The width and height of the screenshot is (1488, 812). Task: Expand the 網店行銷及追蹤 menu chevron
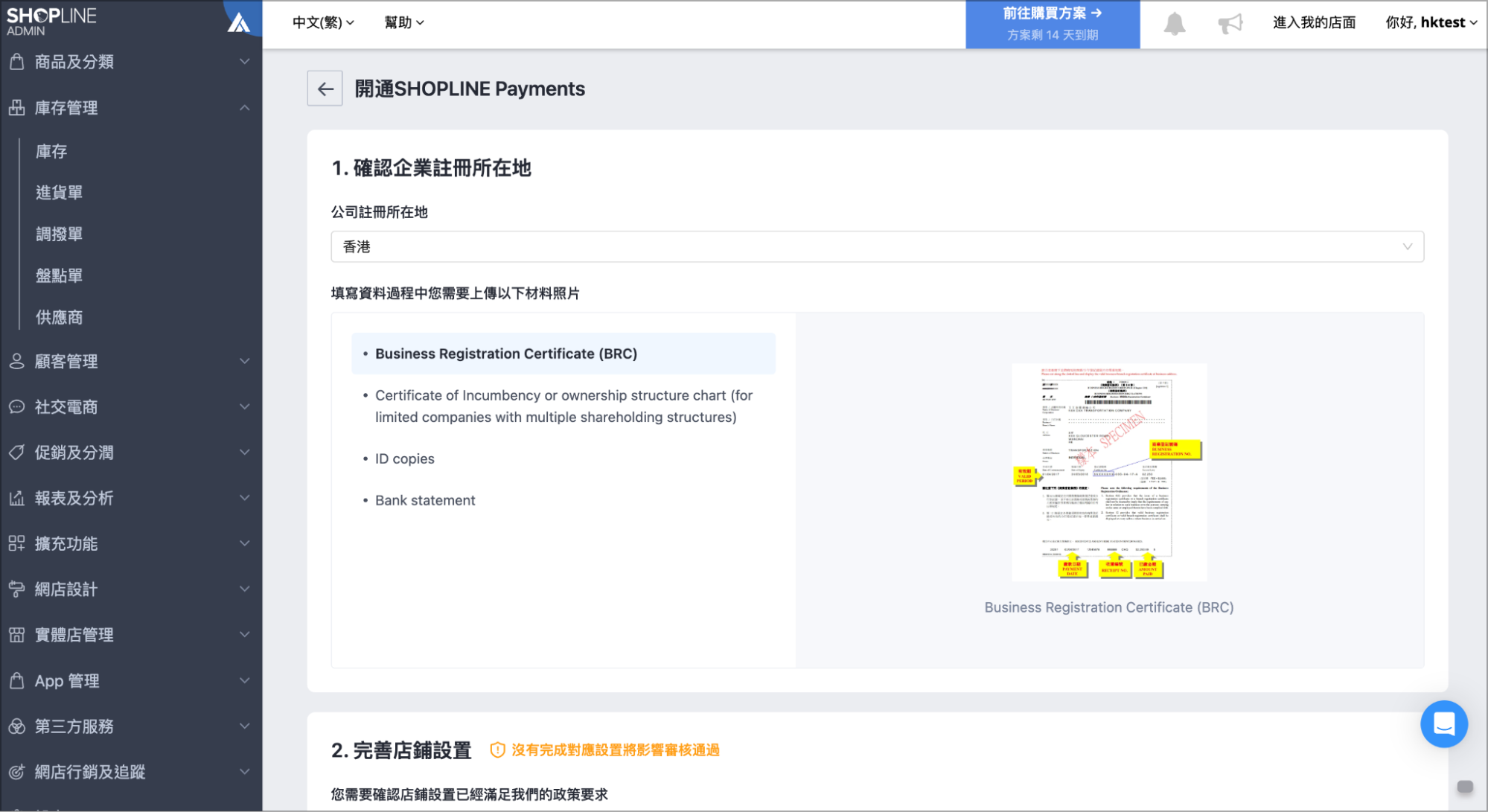click(x=244, y=772)
